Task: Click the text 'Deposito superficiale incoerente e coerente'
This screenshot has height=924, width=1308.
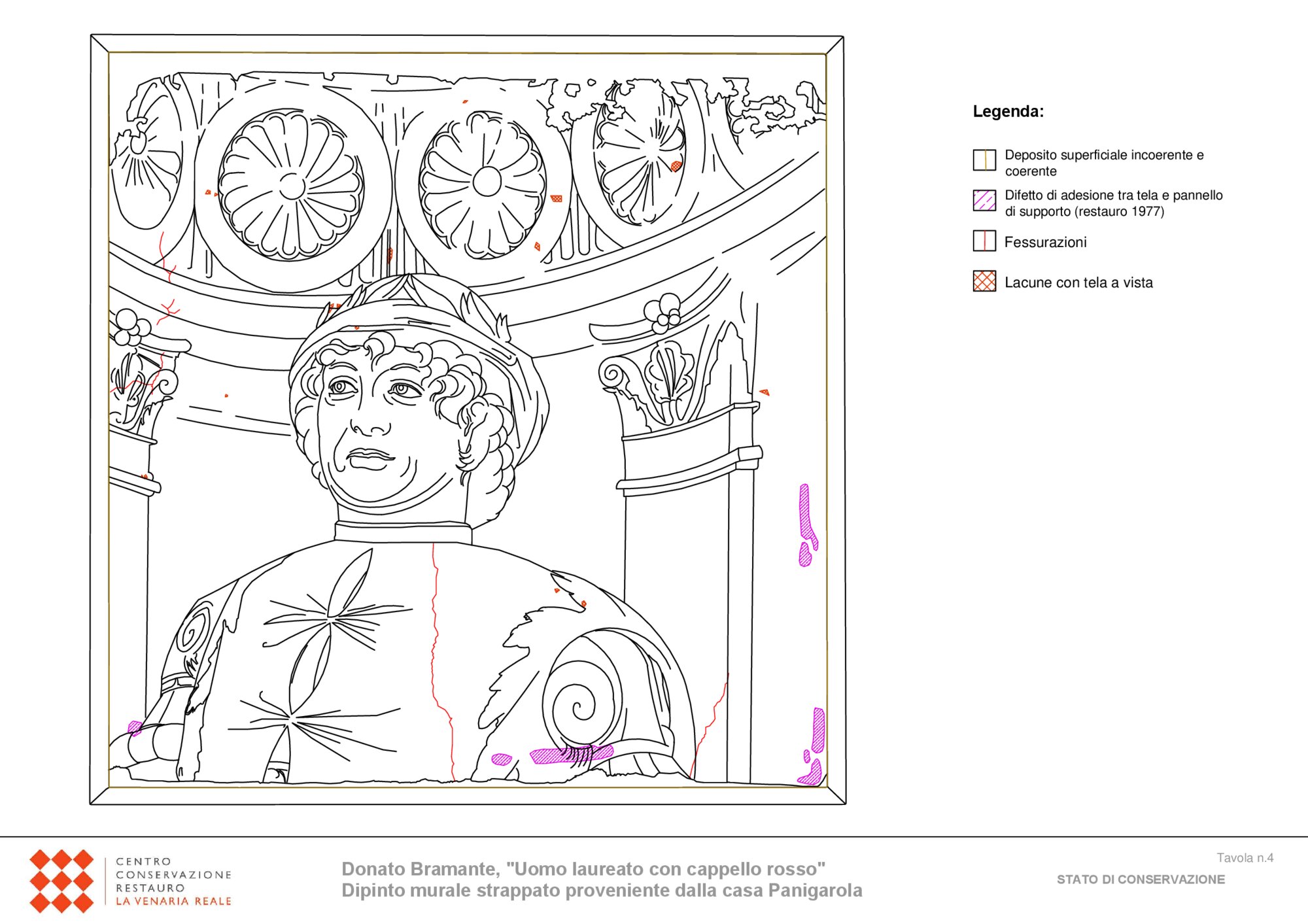Action: [1104, 163]
